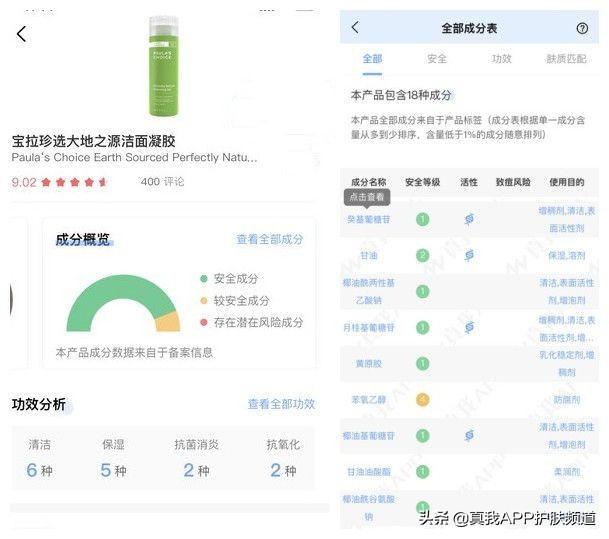Tap safety level badge for 黄原胶
The height and width of the screenshot is (539, 609).
point(423,363)
